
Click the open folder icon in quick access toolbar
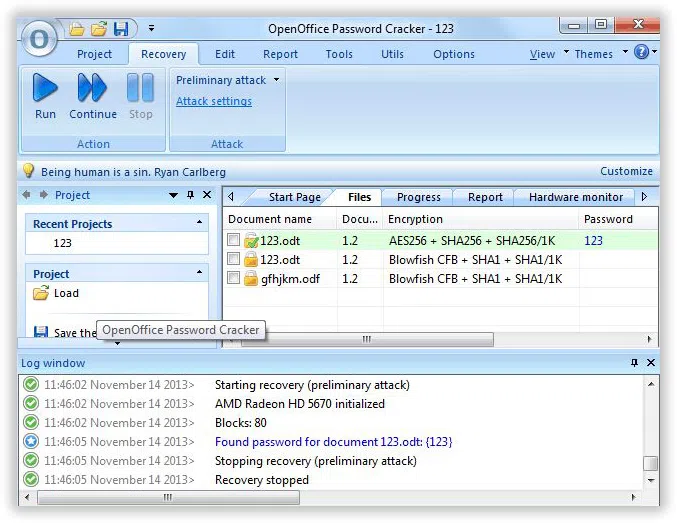pos(77,29)
